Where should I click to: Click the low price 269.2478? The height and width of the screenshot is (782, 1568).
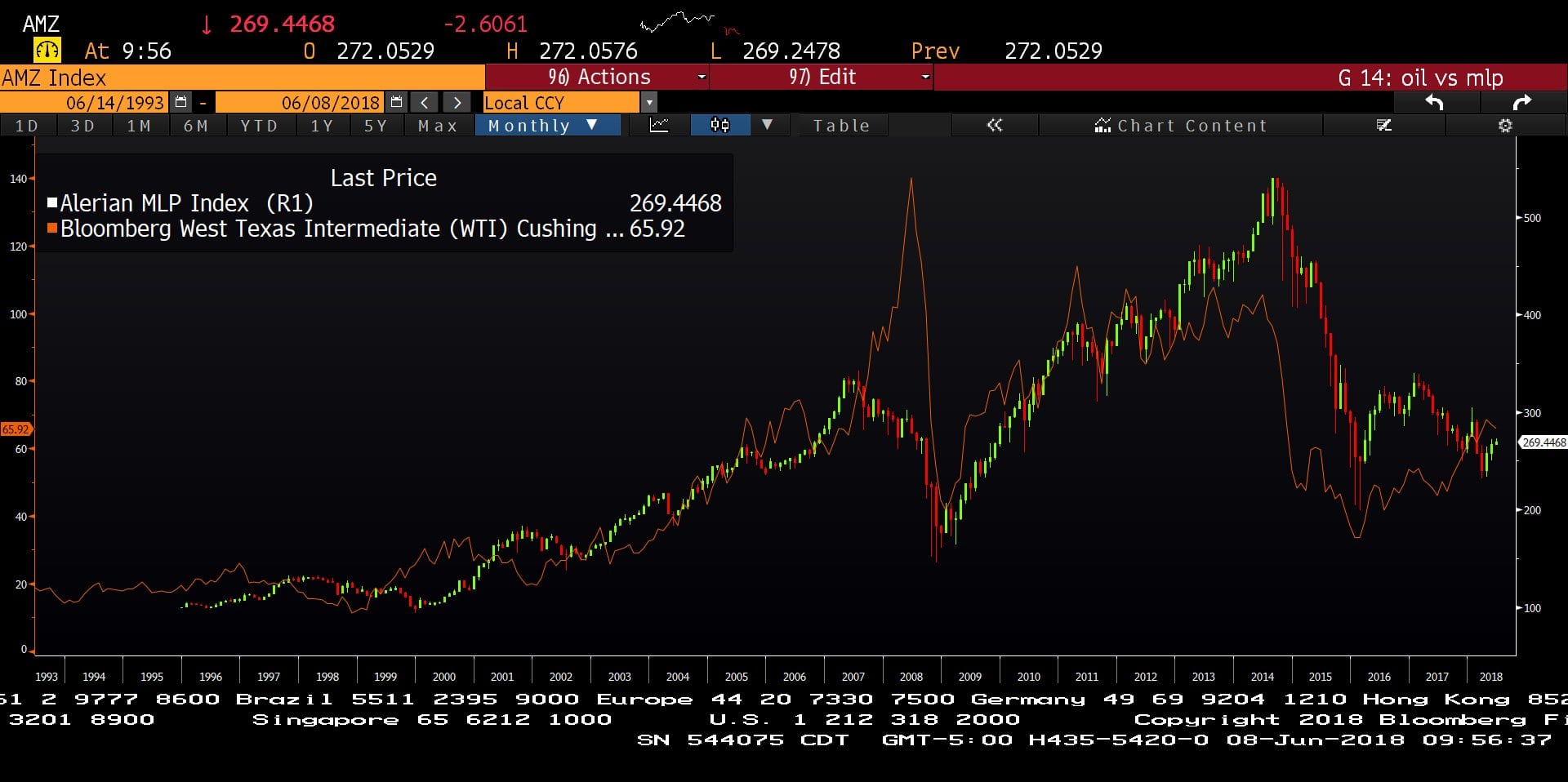click(x=791, y=51)
